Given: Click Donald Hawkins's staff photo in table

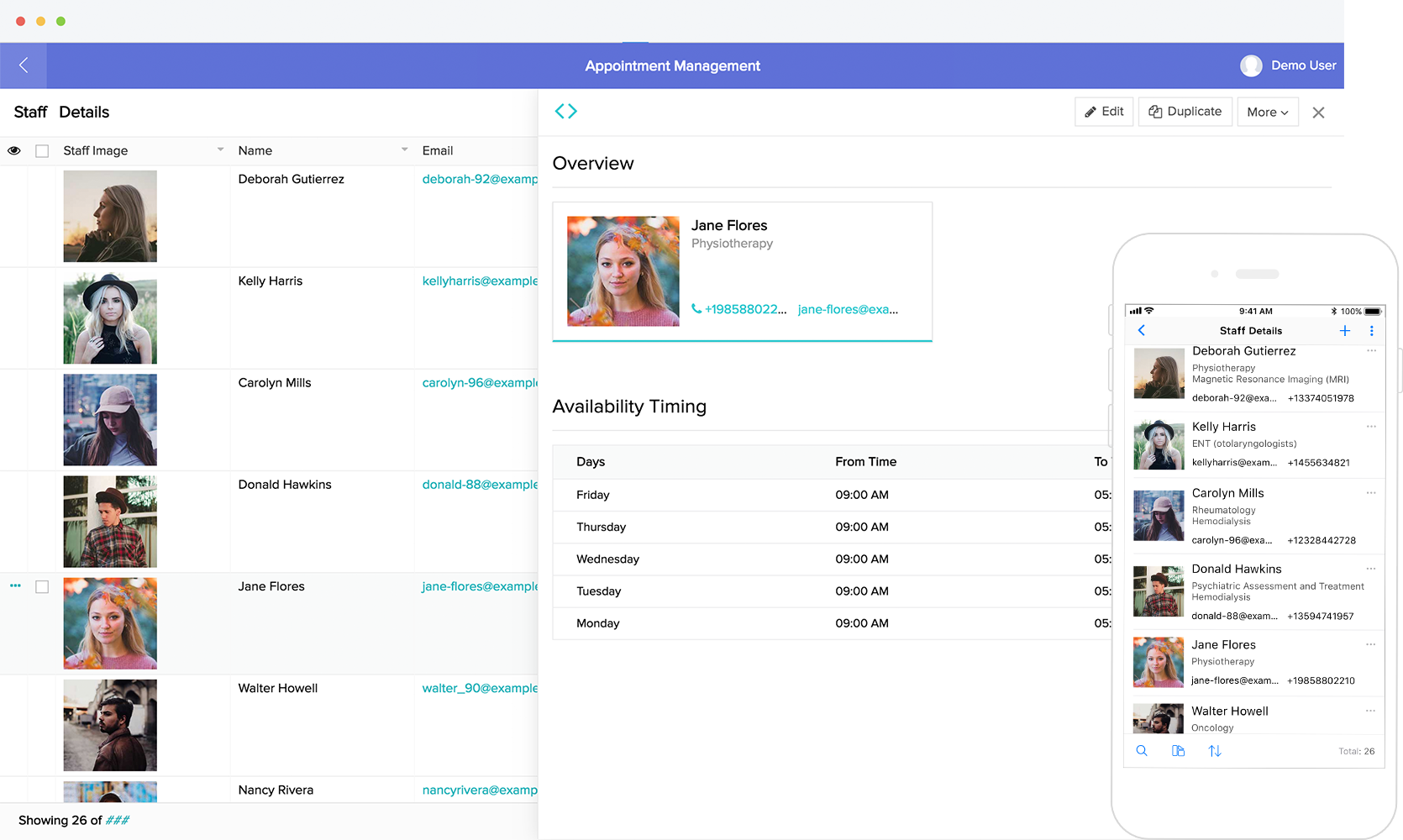Looking at the screenshot, I should [110, 522].
